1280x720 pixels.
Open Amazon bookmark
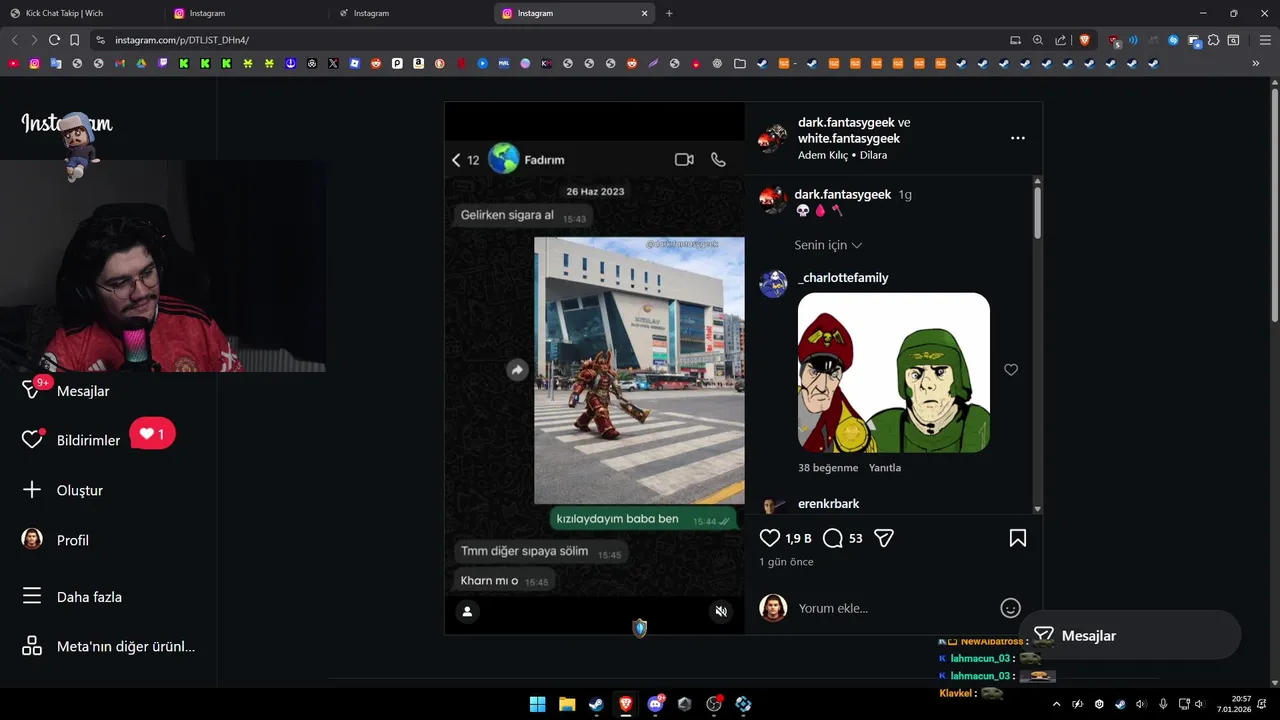[x=418, y=63]
